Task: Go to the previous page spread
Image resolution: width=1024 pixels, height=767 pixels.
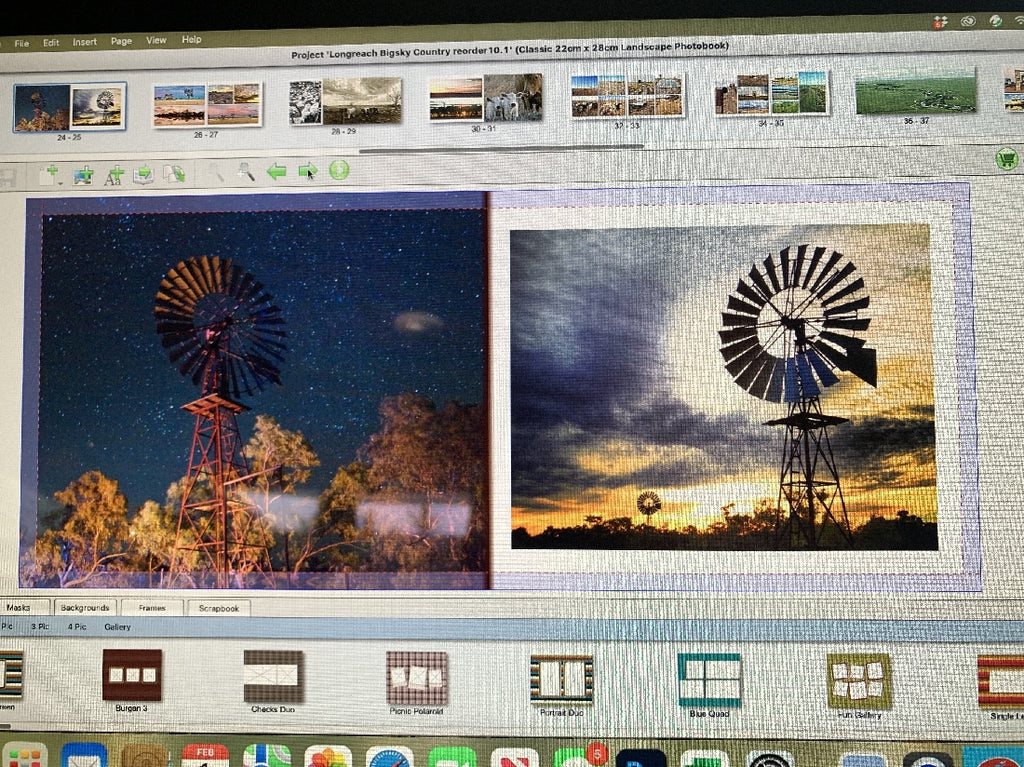Action: pos(276,172)
